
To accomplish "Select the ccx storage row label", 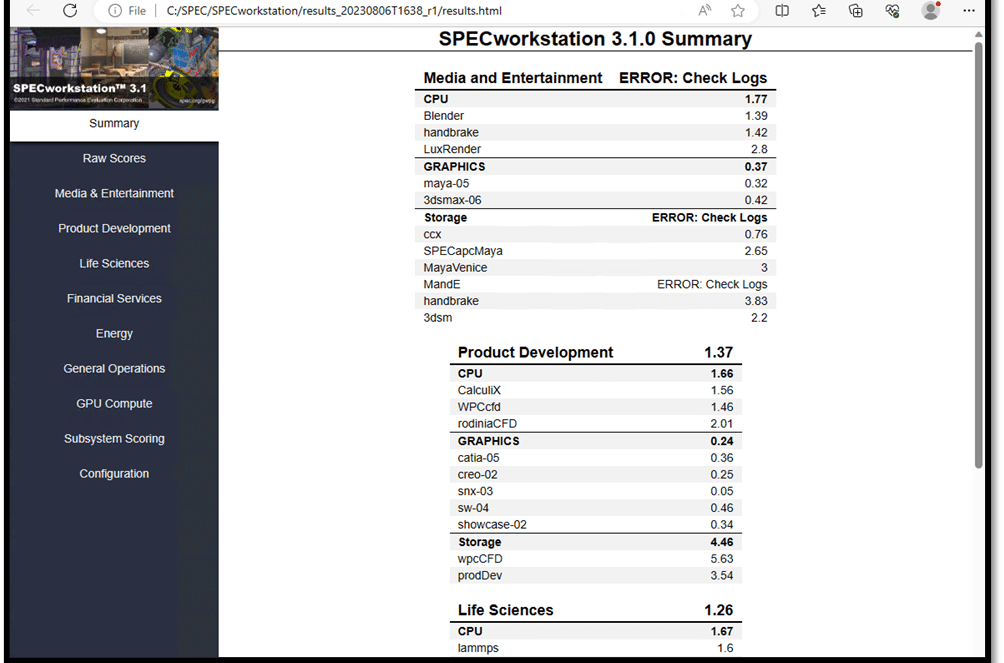I will coord(432,235).
